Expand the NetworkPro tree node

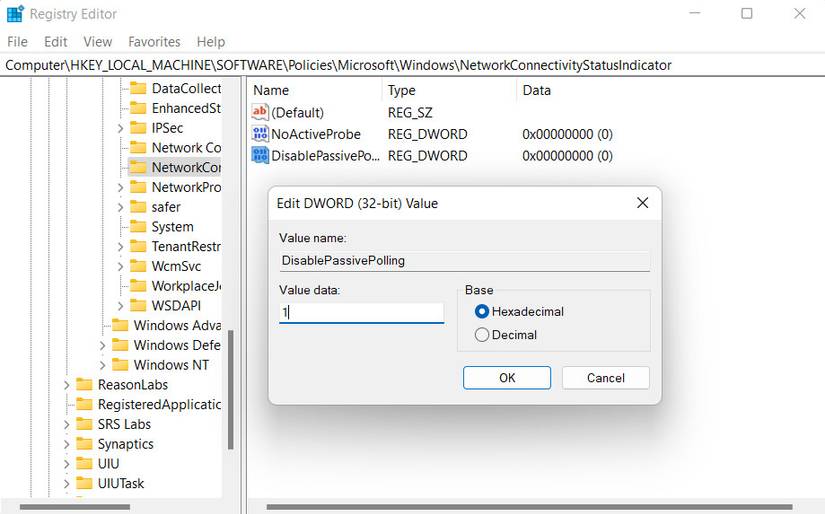(x=120, y=187)
